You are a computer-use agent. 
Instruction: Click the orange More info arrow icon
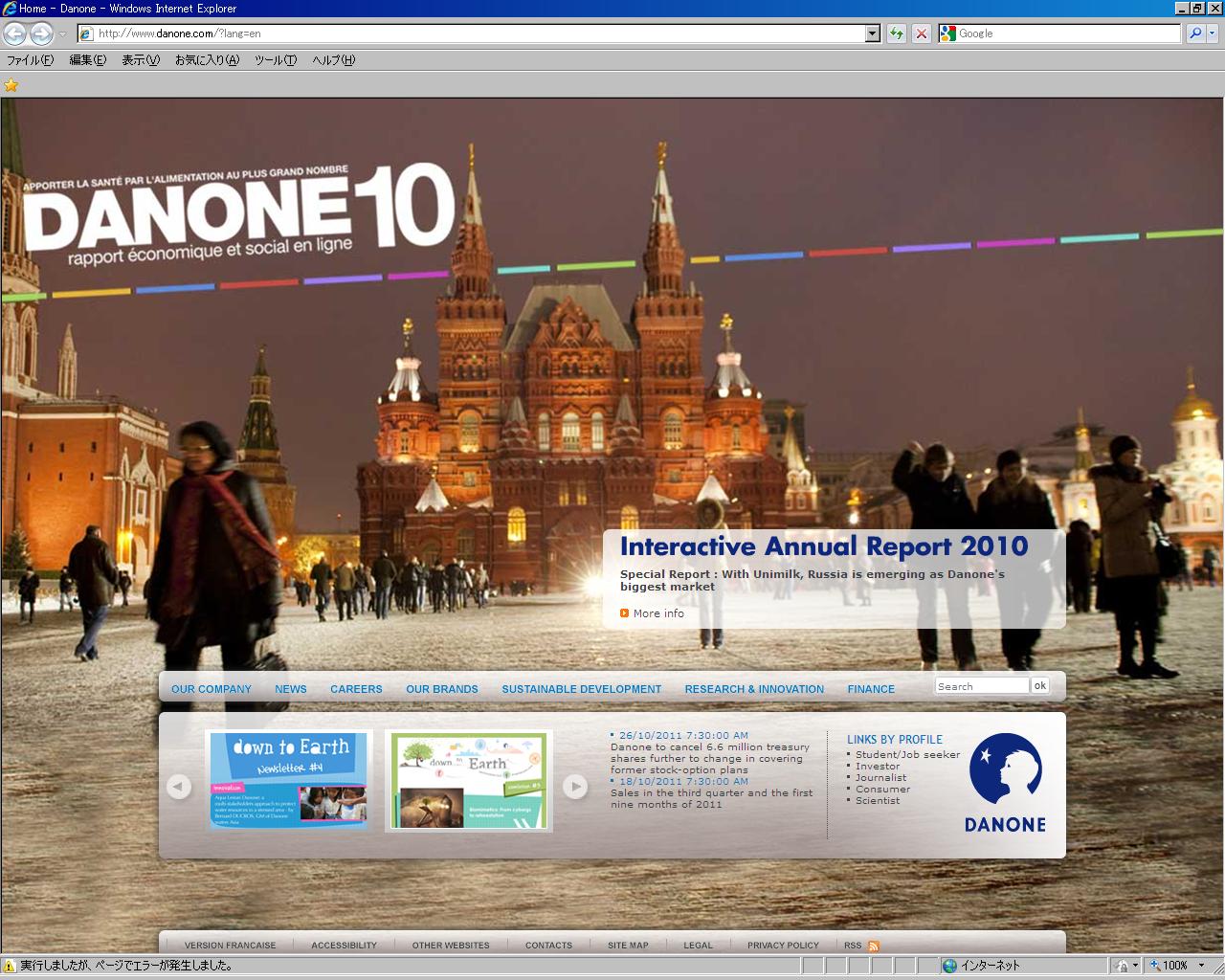[625, 613]
